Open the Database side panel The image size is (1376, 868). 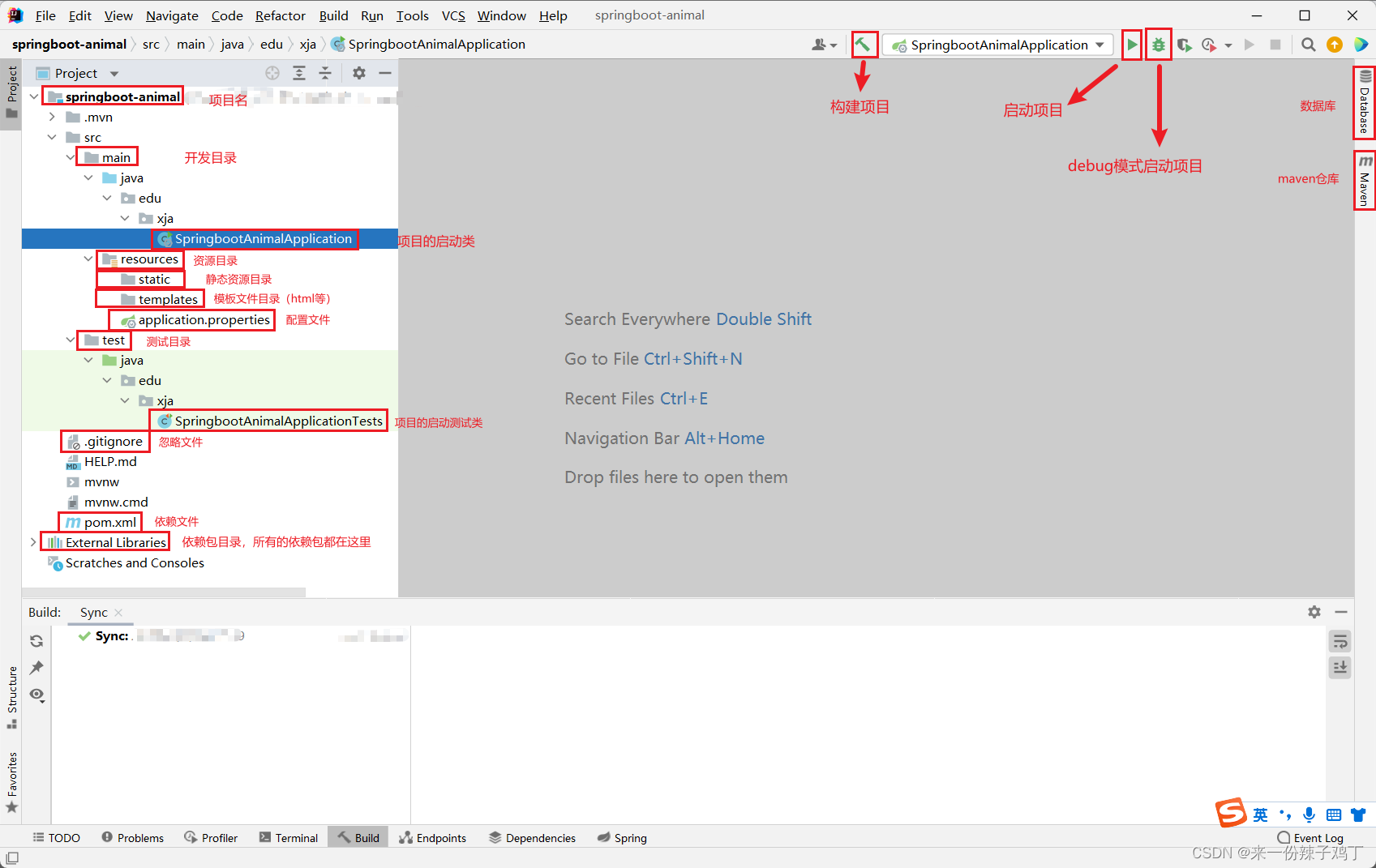point(1365,103)
